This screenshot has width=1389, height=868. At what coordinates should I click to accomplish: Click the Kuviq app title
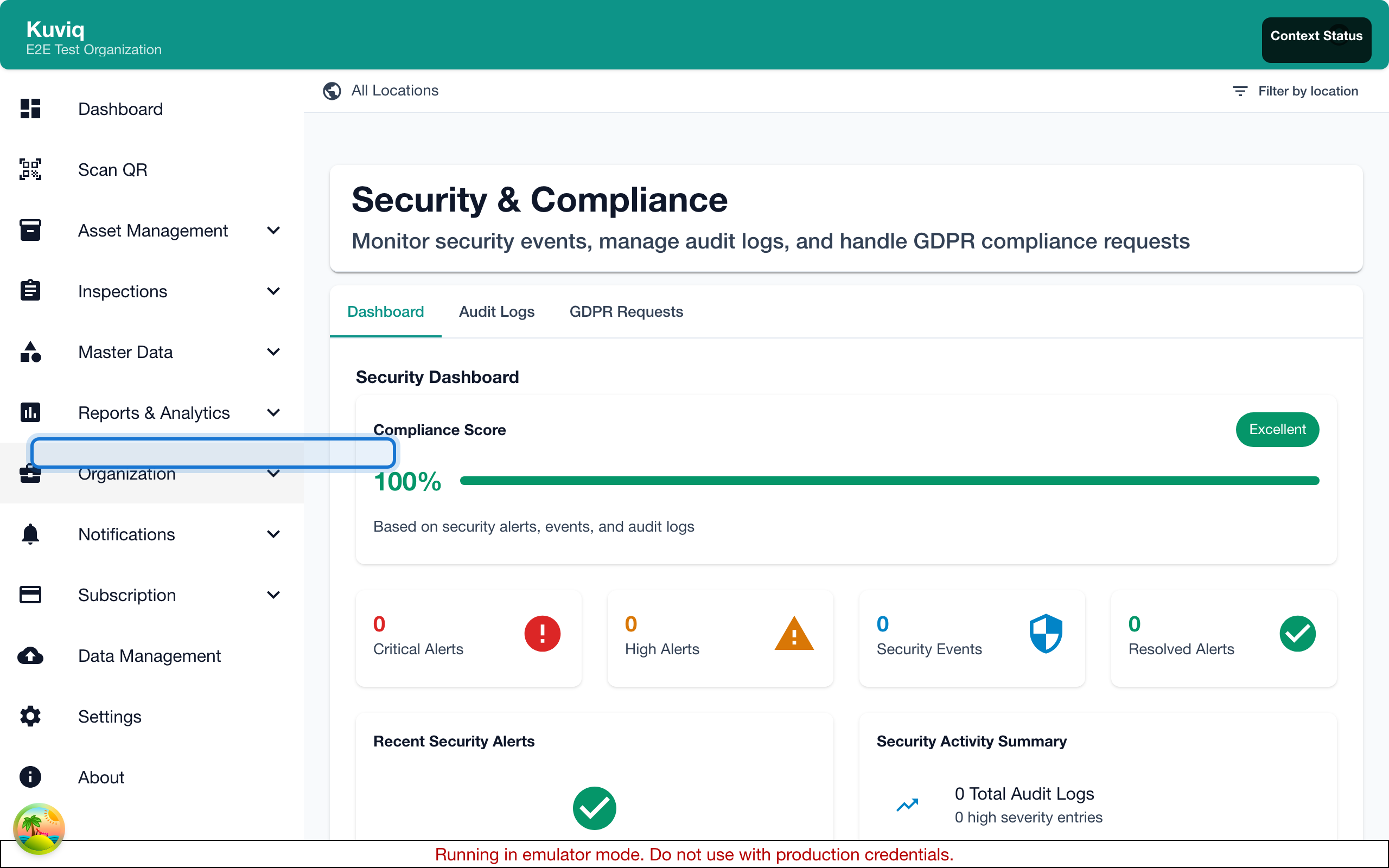pyautogui.click(x=55, y=29)
